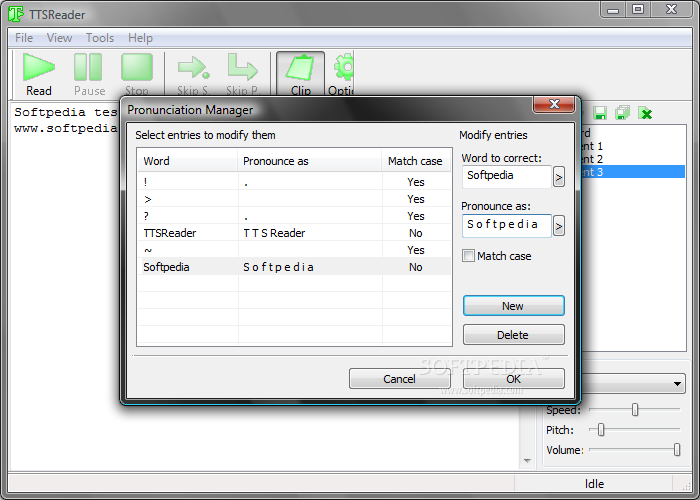Click the Word to correct input field
Viewport: 700px width, 500px height.
click(507, 177)
